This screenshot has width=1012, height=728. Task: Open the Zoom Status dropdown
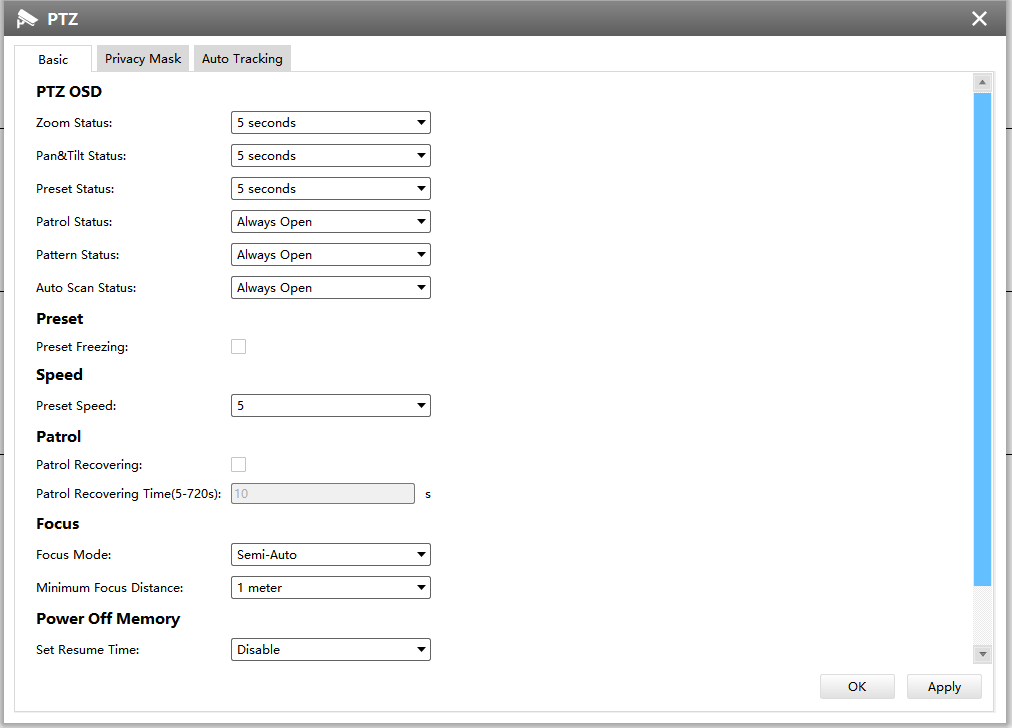330,123
